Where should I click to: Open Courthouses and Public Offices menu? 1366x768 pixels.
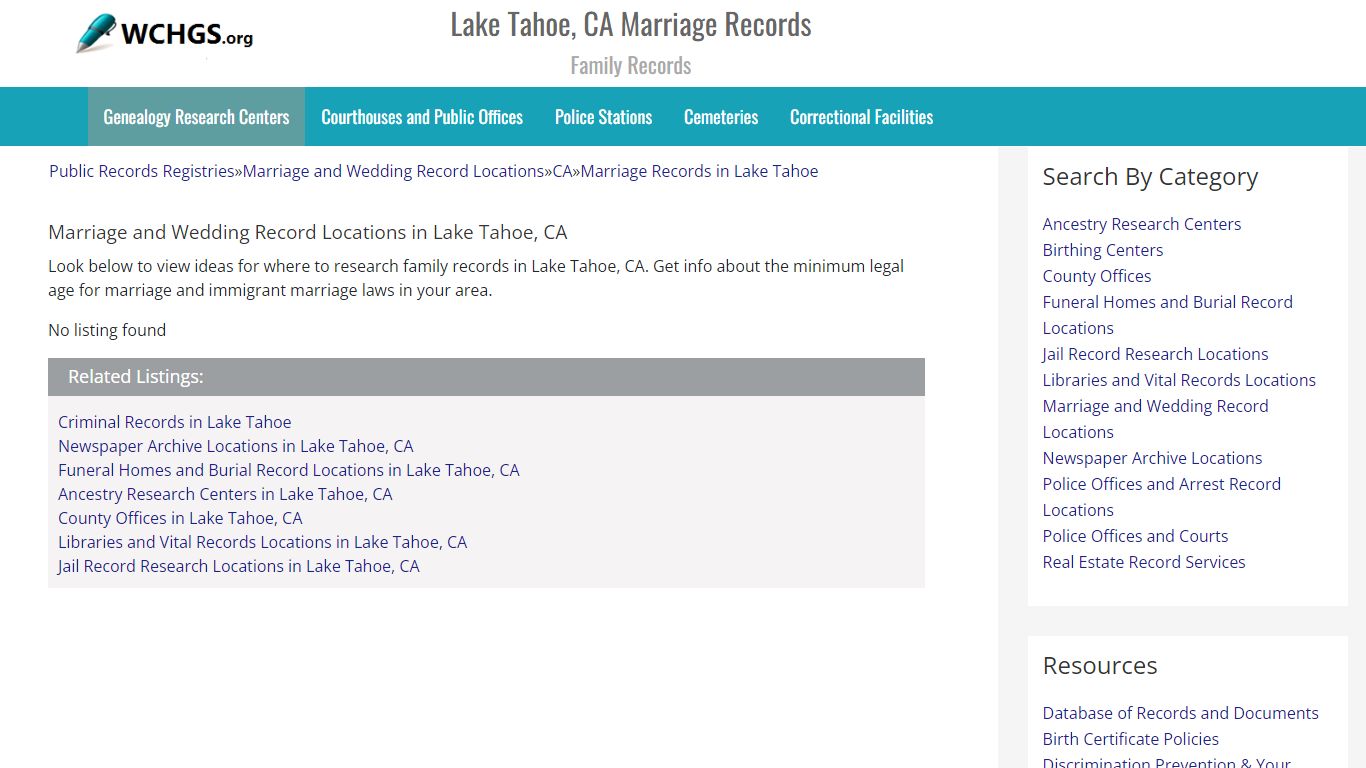tap(422, 117)
